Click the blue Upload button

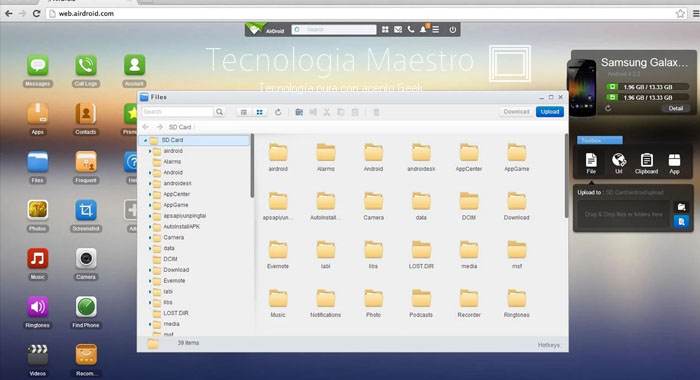pos(550,112)
